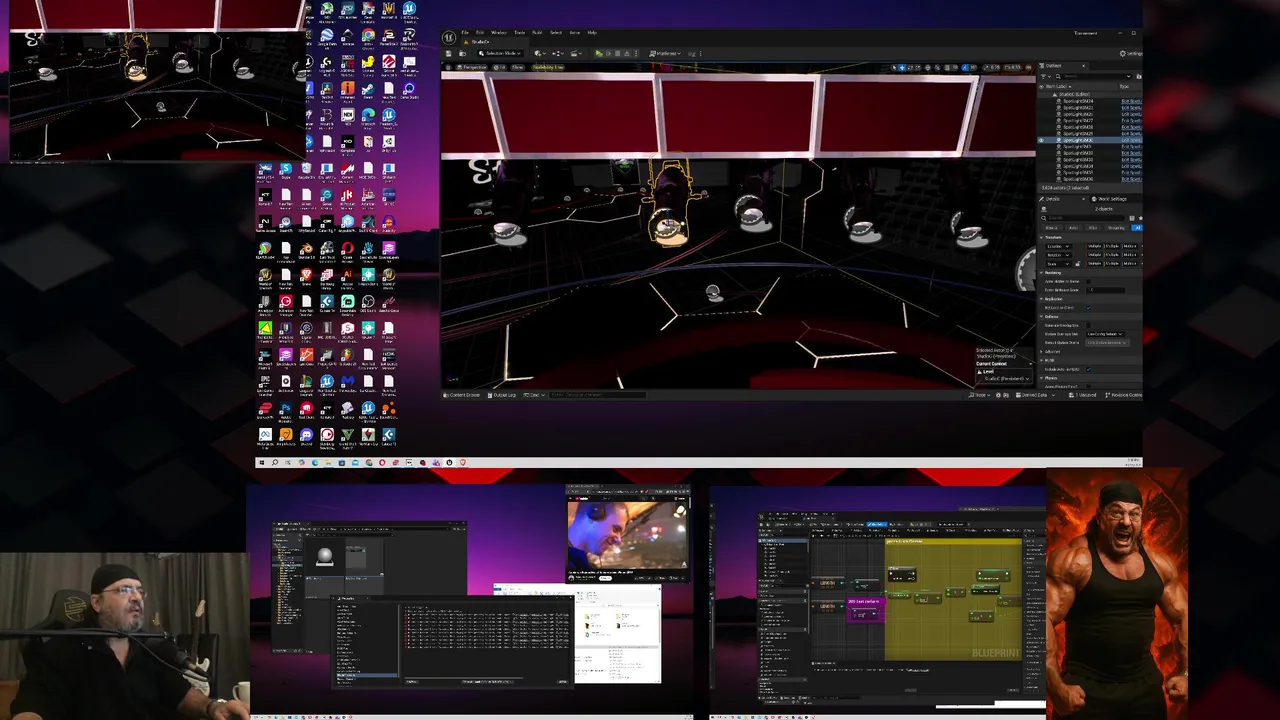
Task: Open the quick add content dropdown icon
Action: click(540, 53)
